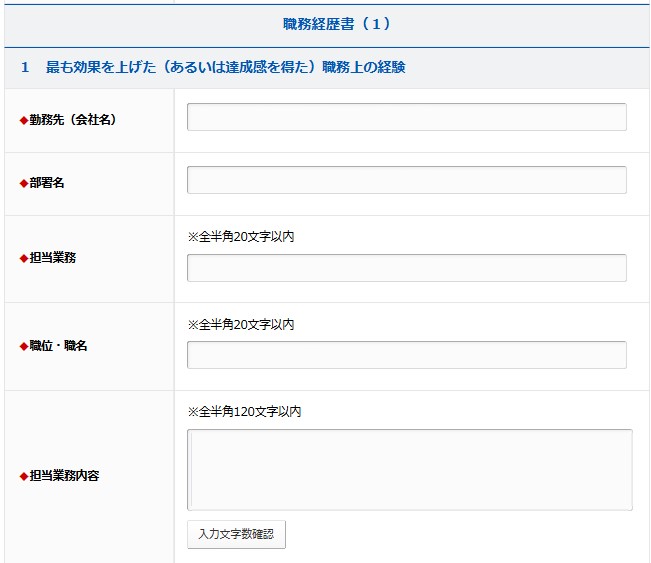651x563 pixels.
Task: Click the 職務経歴書（1） page header
Action: (x=327, y=23)
